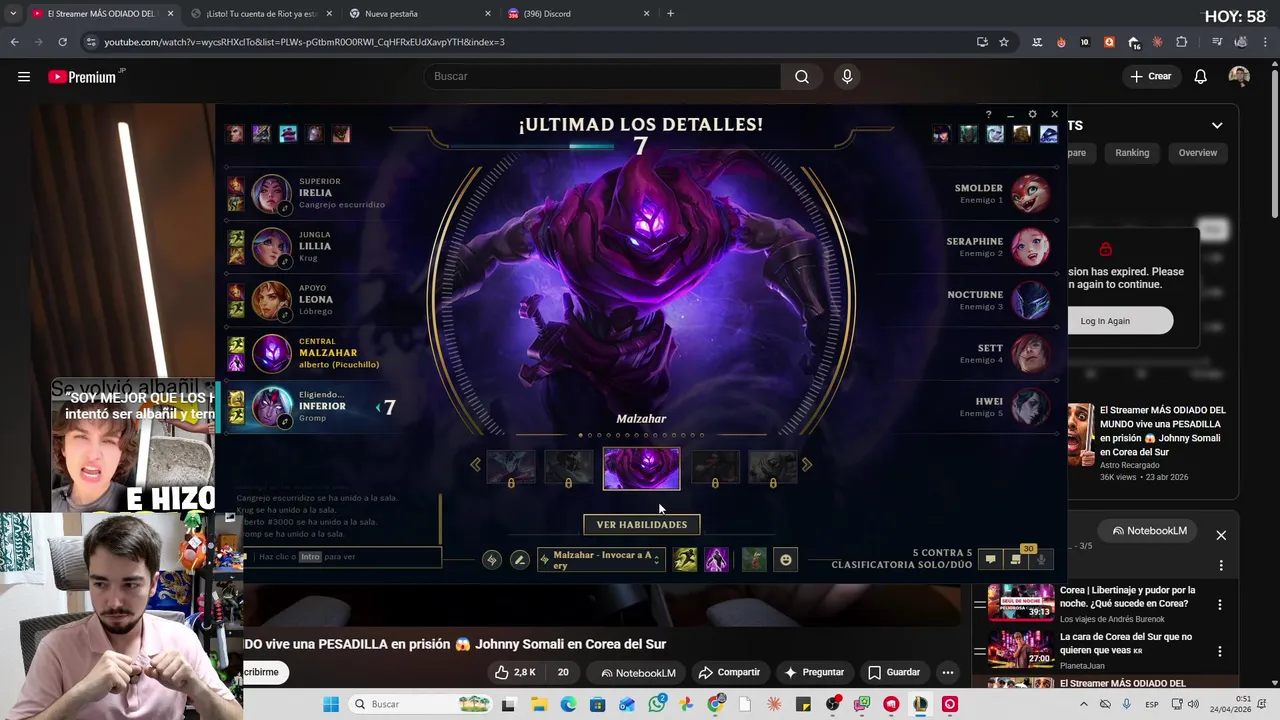
Task: Click the Windows taskbar Buscar search box
Action: coord(420,704)
